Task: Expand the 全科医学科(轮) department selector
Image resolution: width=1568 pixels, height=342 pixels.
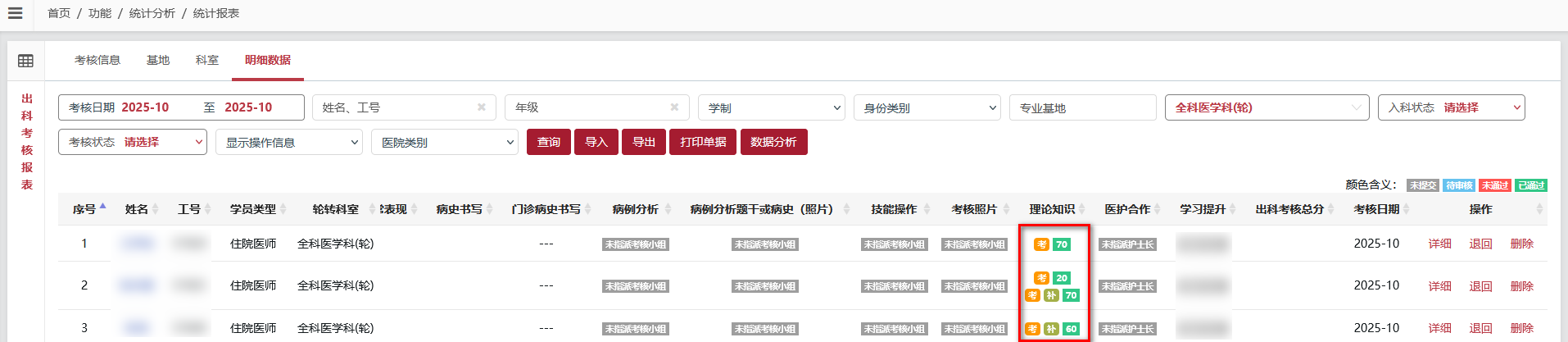Action: click(x=1267, y=107)
